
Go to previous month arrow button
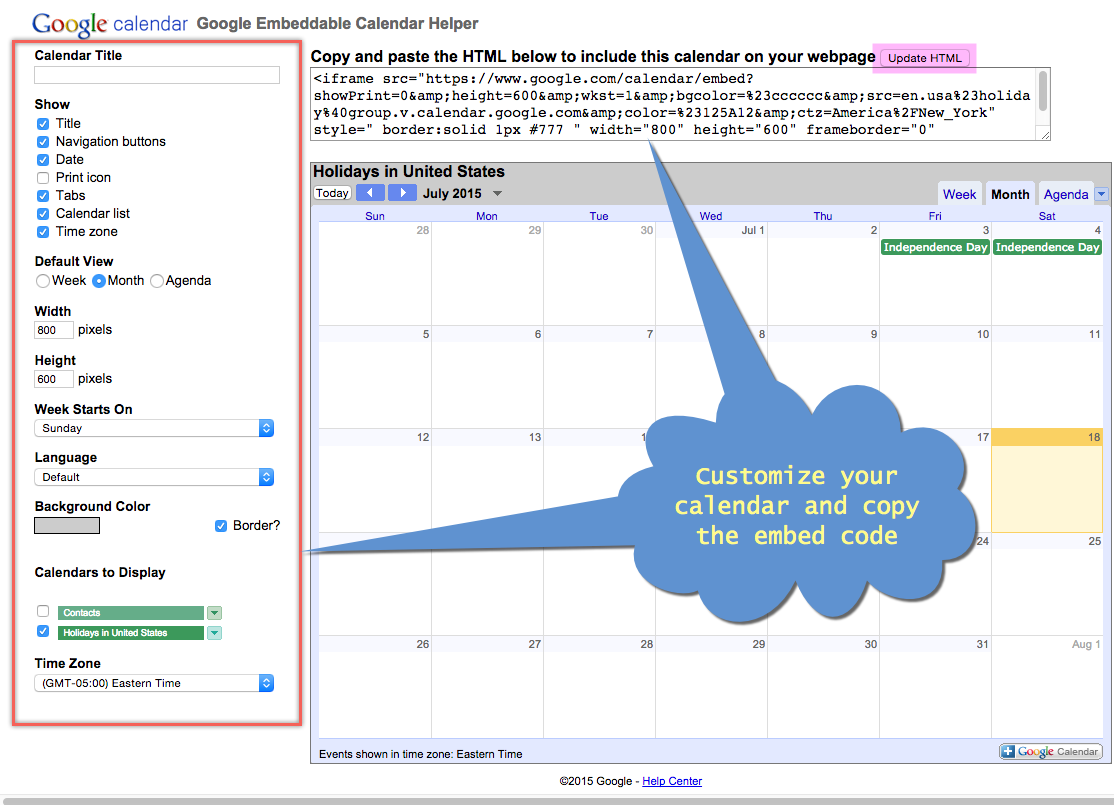[370, 193]
